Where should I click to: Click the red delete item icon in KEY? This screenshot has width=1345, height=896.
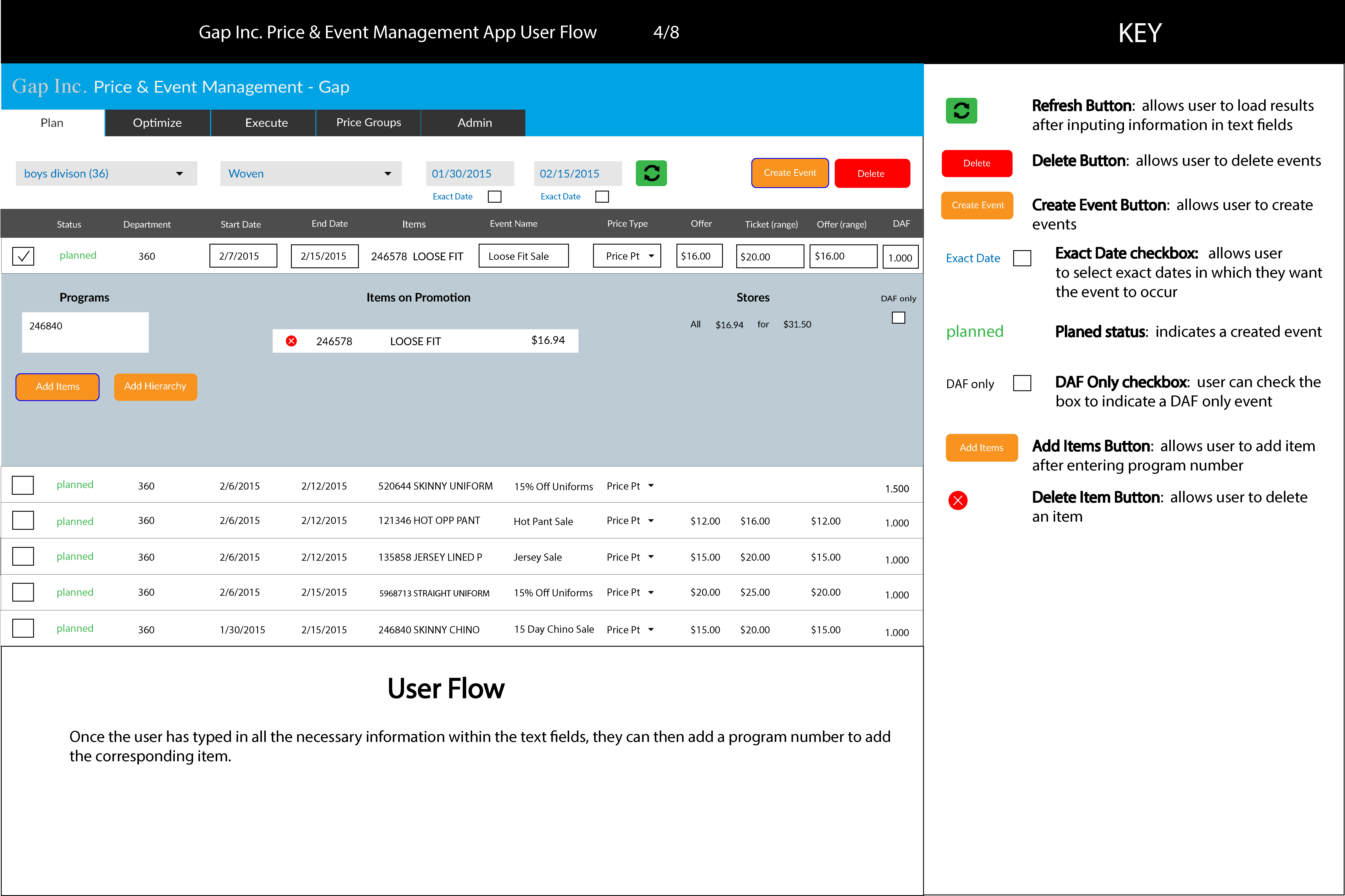pyautogui.click(x=958, y=501)
